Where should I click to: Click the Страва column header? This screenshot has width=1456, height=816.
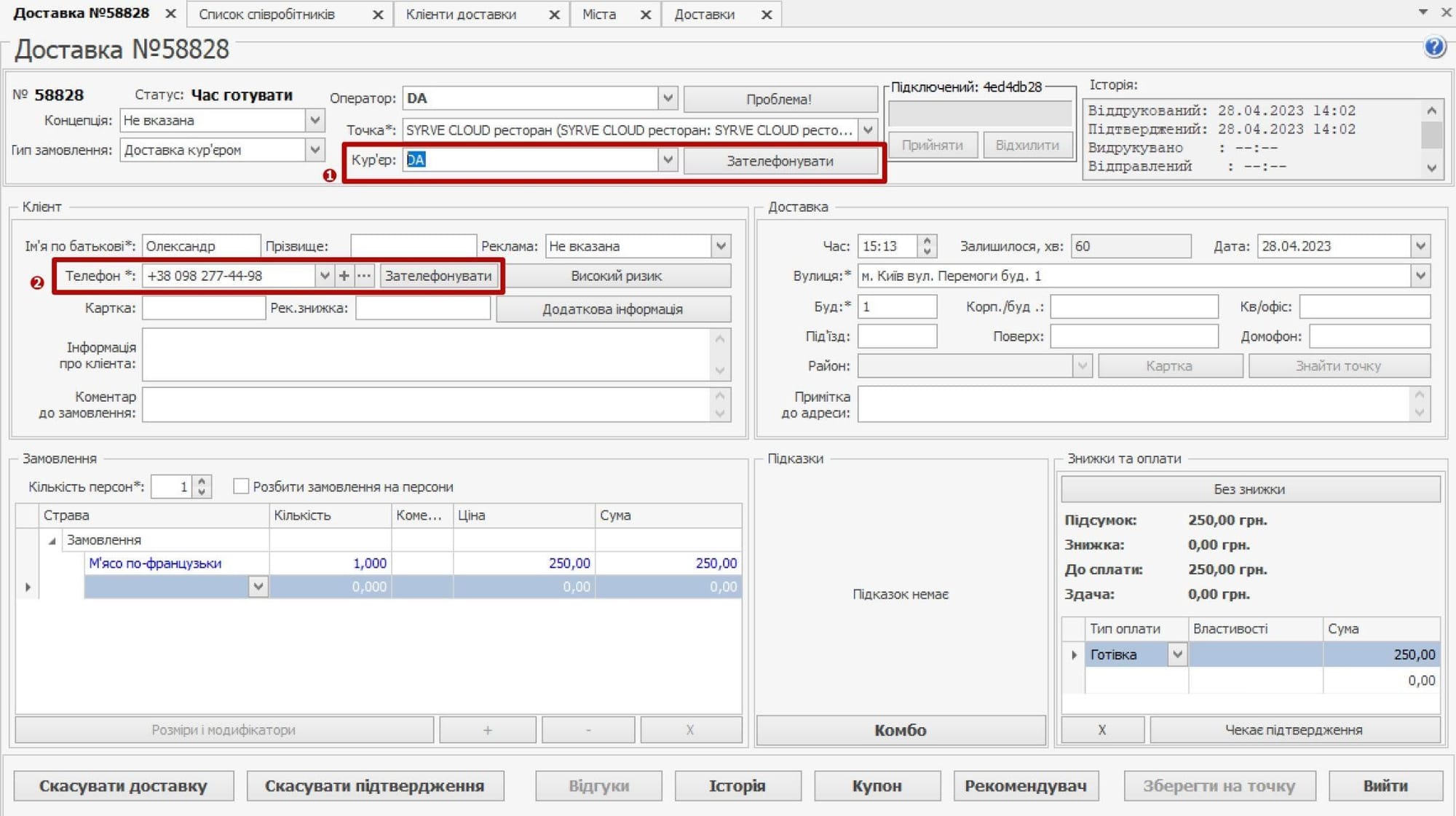(154, 515)
